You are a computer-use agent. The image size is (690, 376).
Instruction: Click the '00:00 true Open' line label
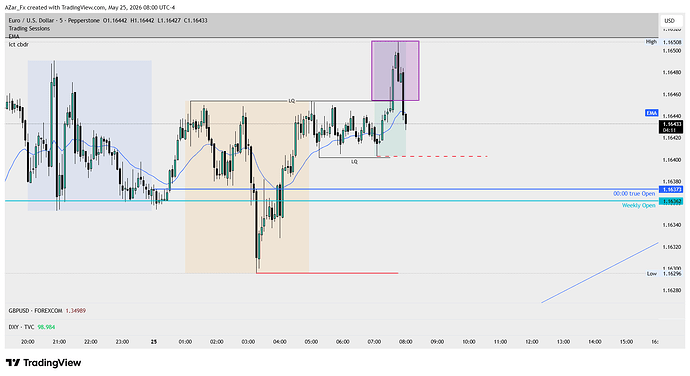(634, 194)
